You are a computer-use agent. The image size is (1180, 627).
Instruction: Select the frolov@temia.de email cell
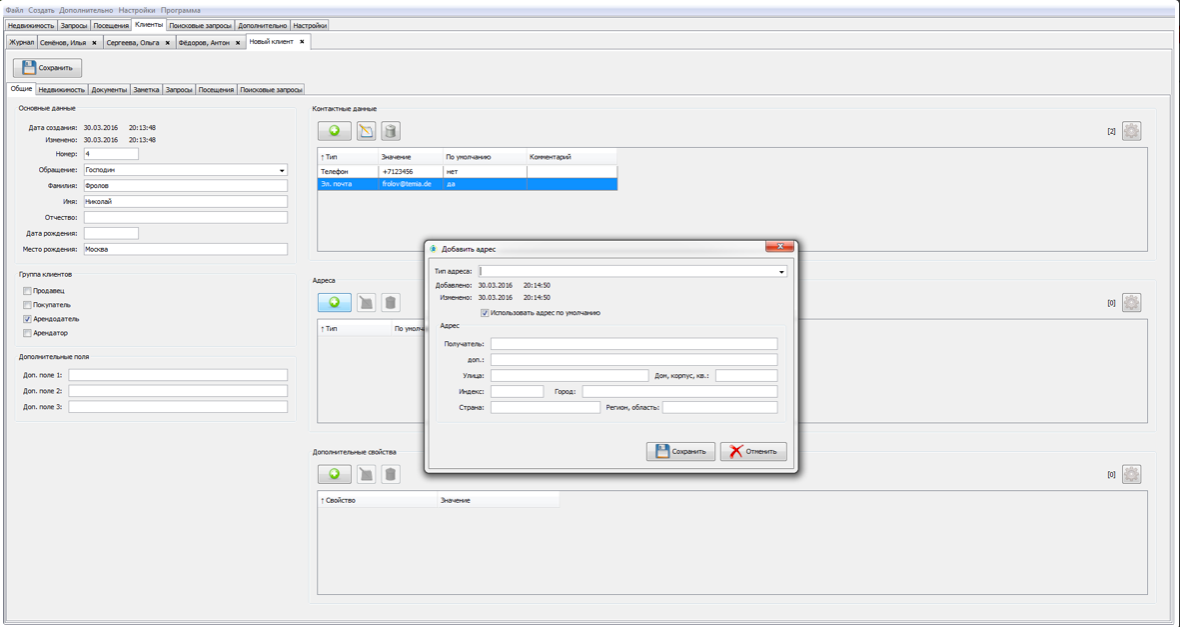coord(410,184)
